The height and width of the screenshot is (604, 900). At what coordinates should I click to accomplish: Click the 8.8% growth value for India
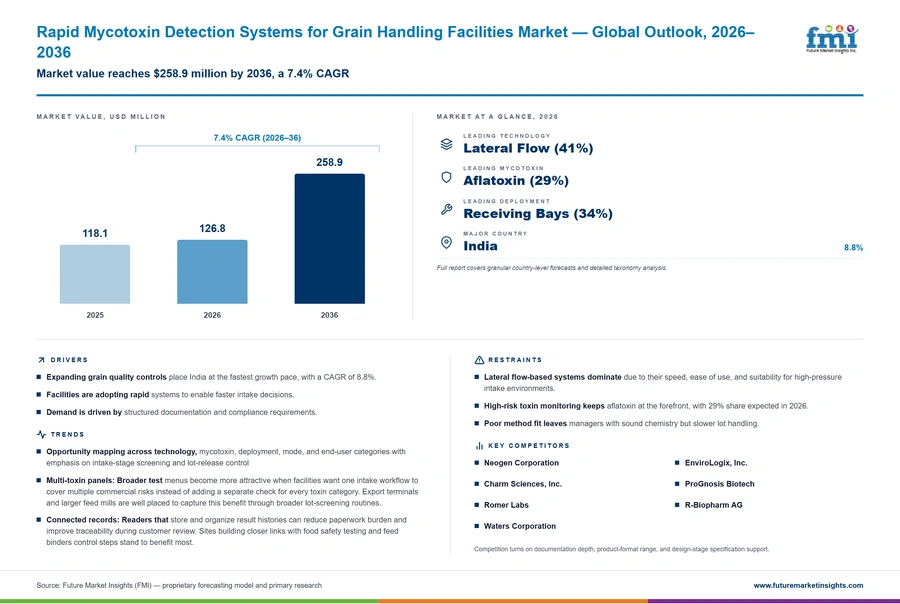coord(853,247)
